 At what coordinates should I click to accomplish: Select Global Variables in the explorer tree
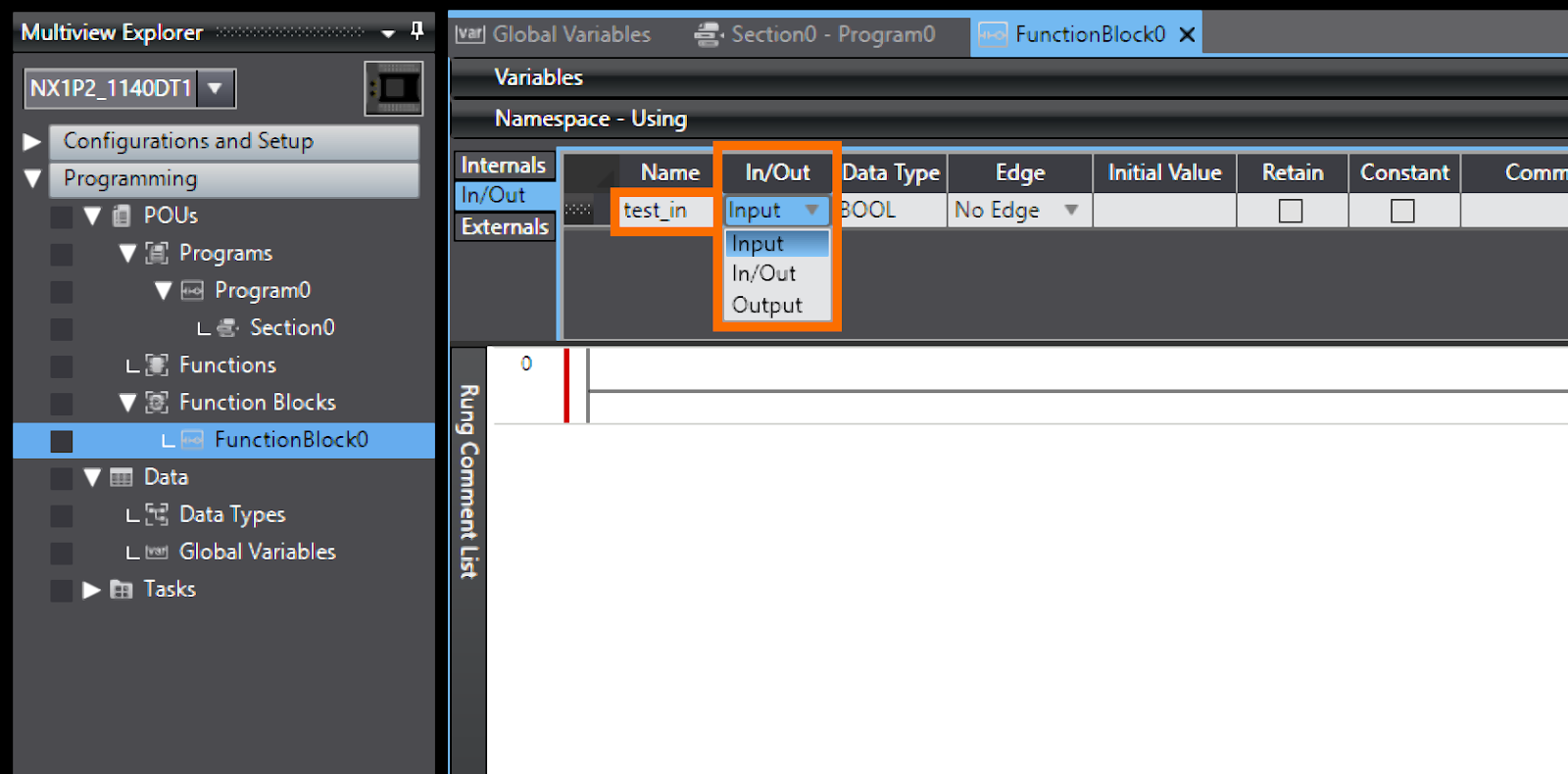[258, 552]
